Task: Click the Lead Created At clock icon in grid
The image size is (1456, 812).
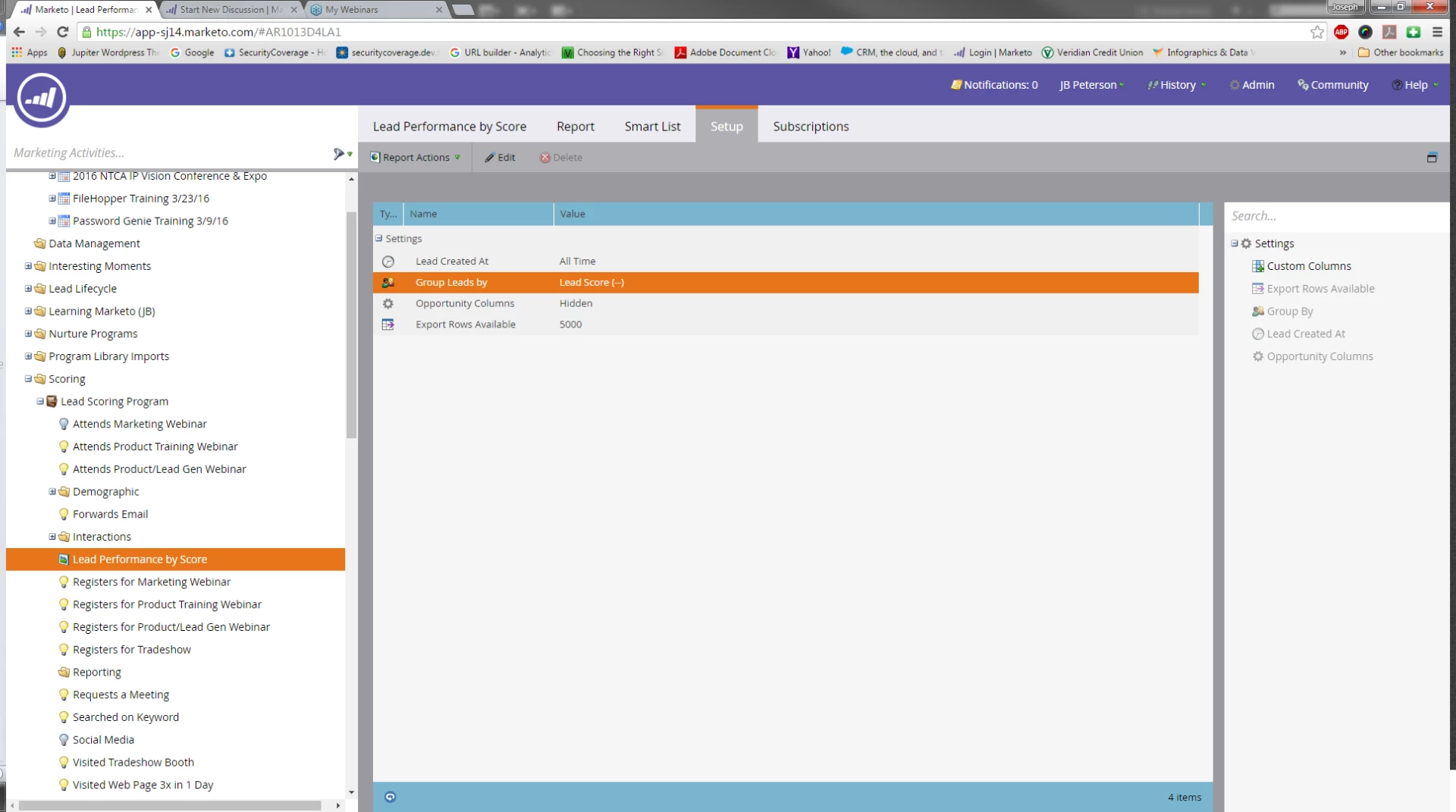Action: [x=388, y=262]
